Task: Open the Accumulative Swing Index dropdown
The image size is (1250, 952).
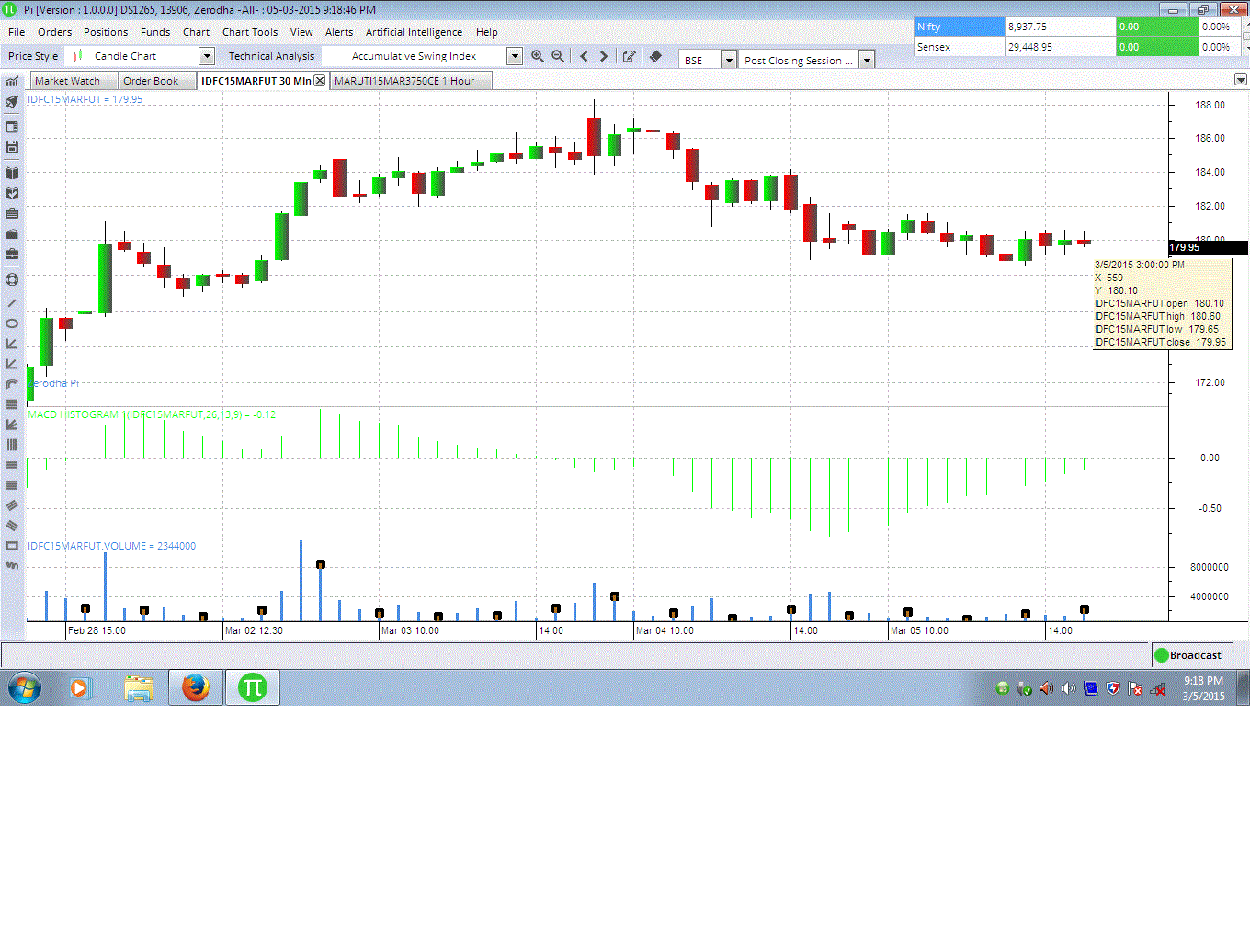Action: tap(515, 56)
